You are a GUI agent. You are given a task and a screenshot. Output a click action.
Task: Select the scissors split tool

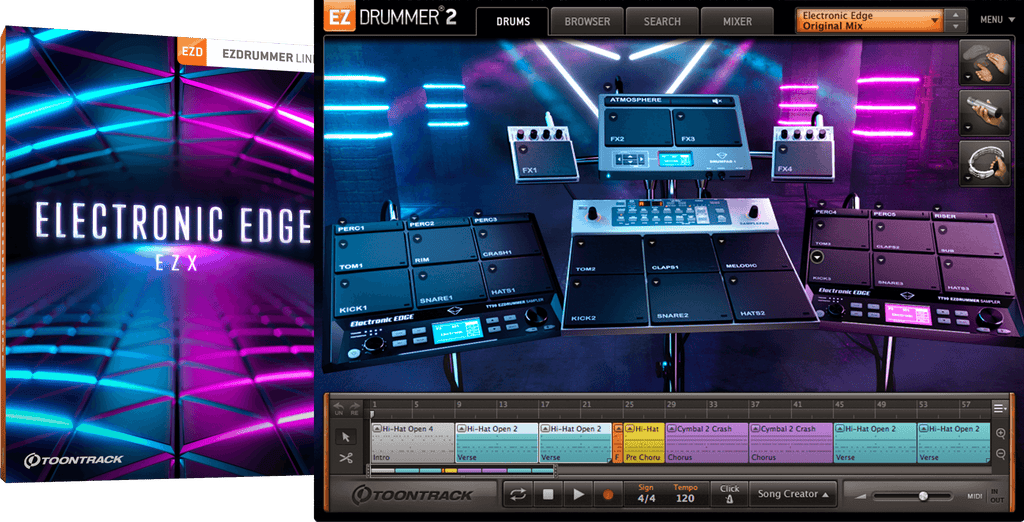(x=346, y=458)
